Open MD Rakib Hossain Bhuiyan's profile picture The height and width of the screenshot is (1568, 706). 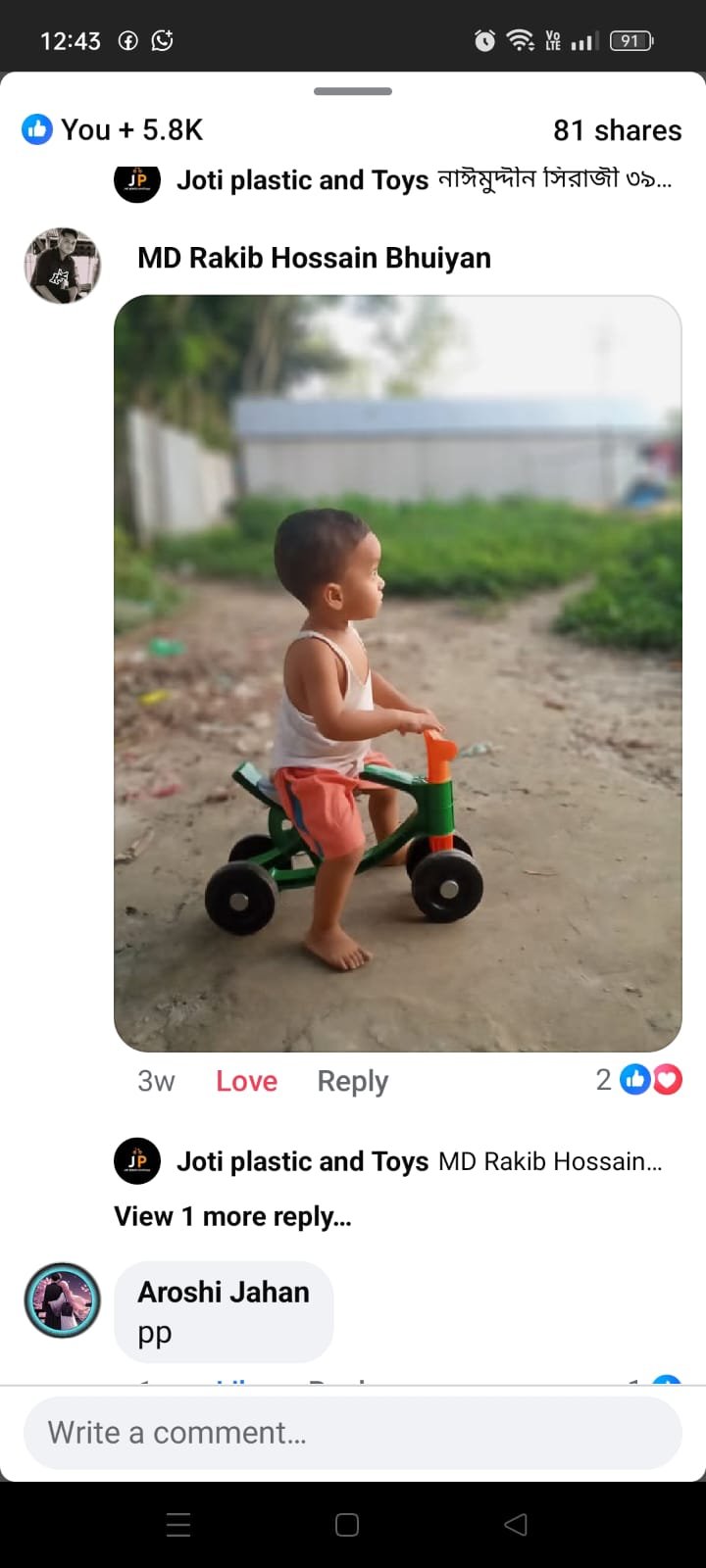click(x=62, y=266)
